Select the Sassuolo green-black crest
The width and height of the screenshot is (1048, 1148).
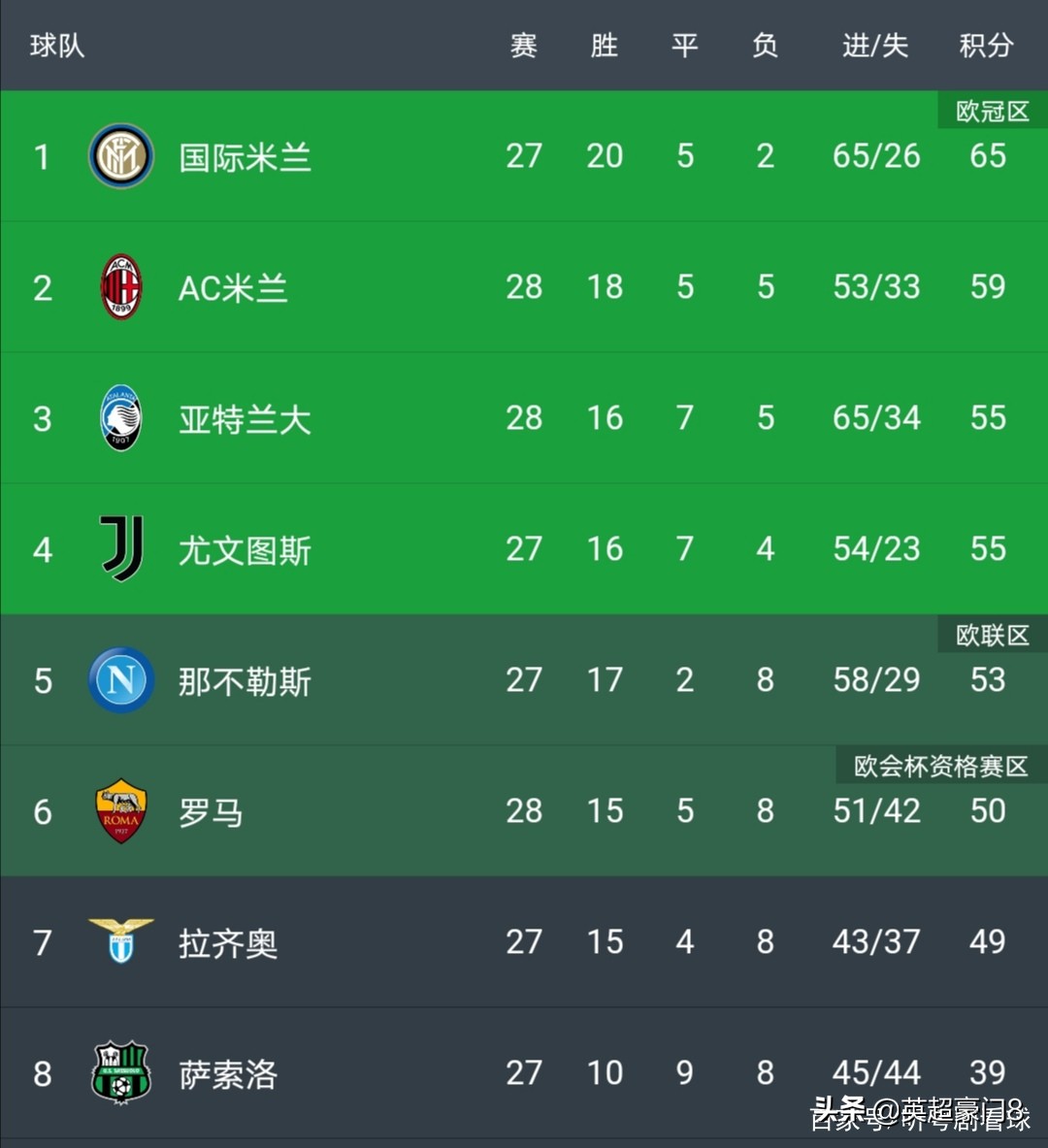point(121,1072)
